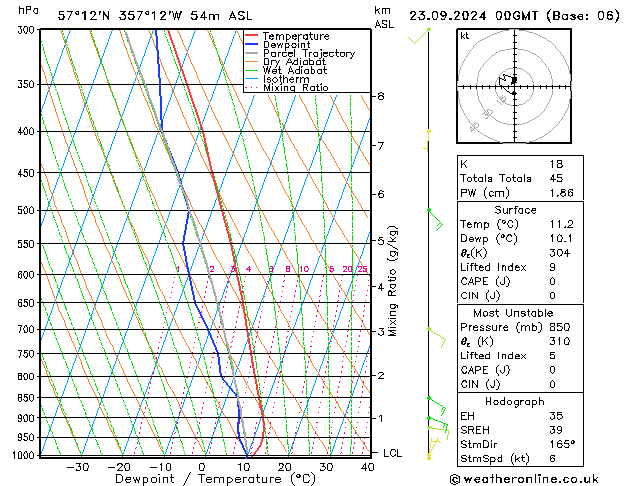Screen dimensions: 629x486
Task: Click the Totals Totals value 45
Action: coord(556,178)
